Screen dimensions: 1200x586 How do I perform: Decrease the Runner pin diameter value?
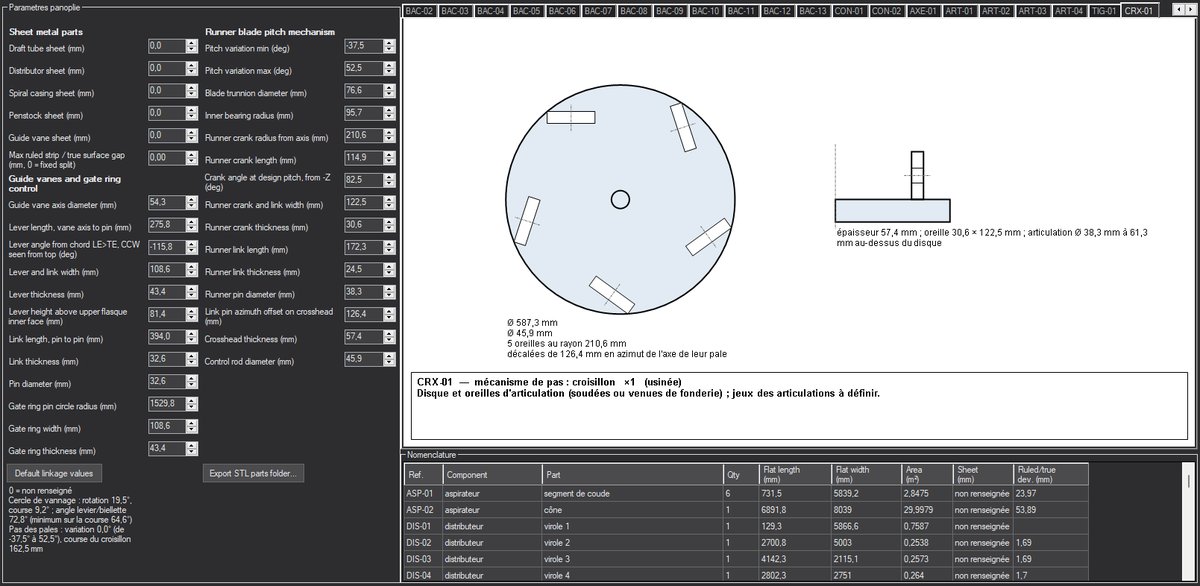(x=389, y=297)
